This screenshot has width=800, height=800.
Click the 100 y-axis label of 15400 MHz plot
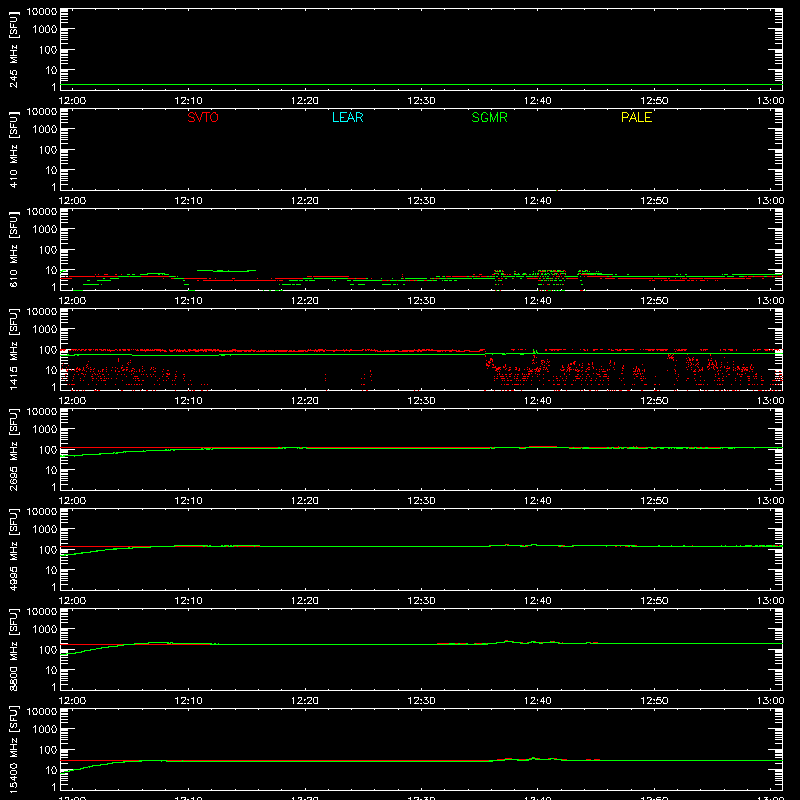click(48, 750)
